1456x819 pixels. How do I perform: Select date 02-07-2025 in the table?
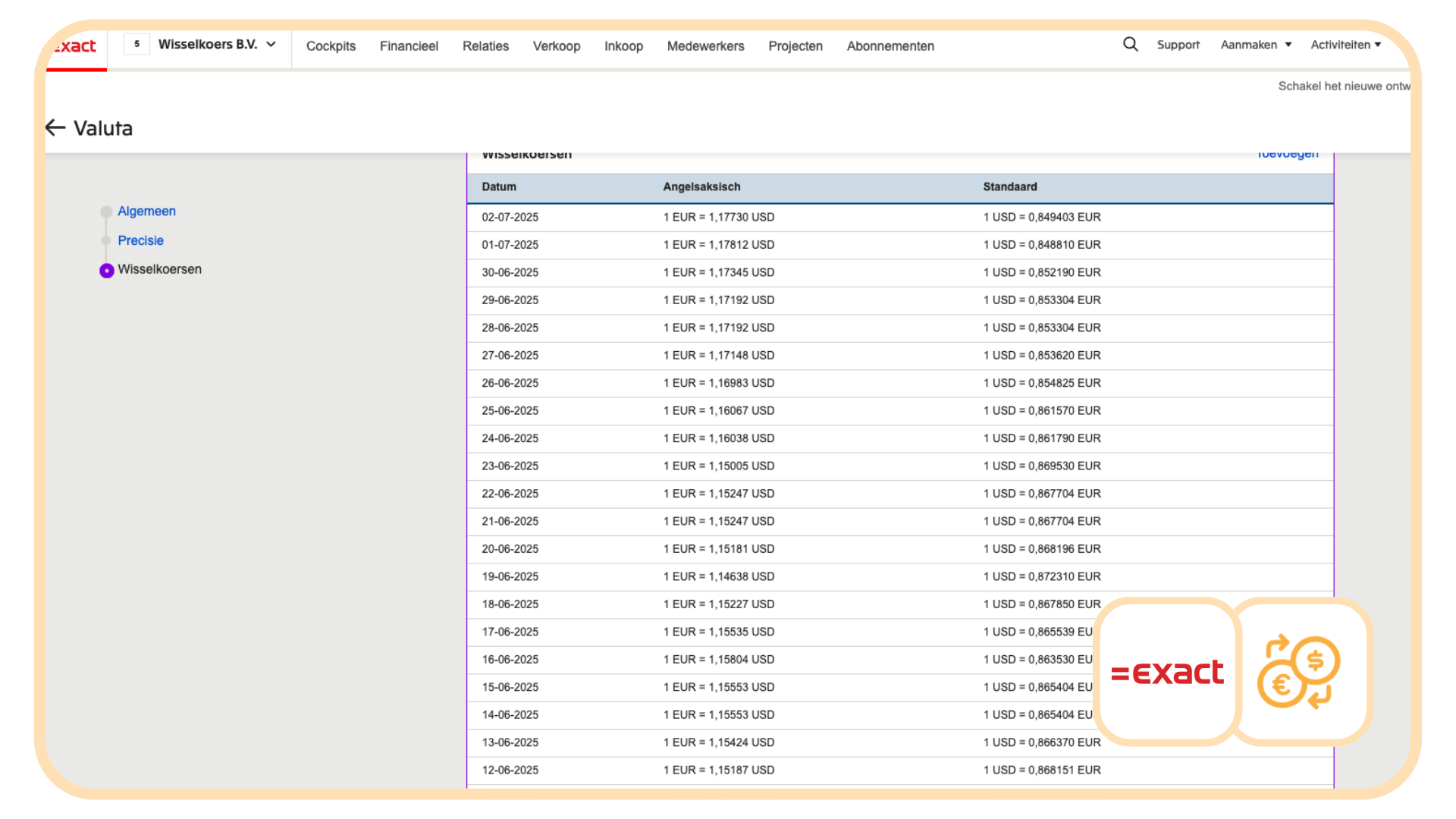(x=510, y=217)
